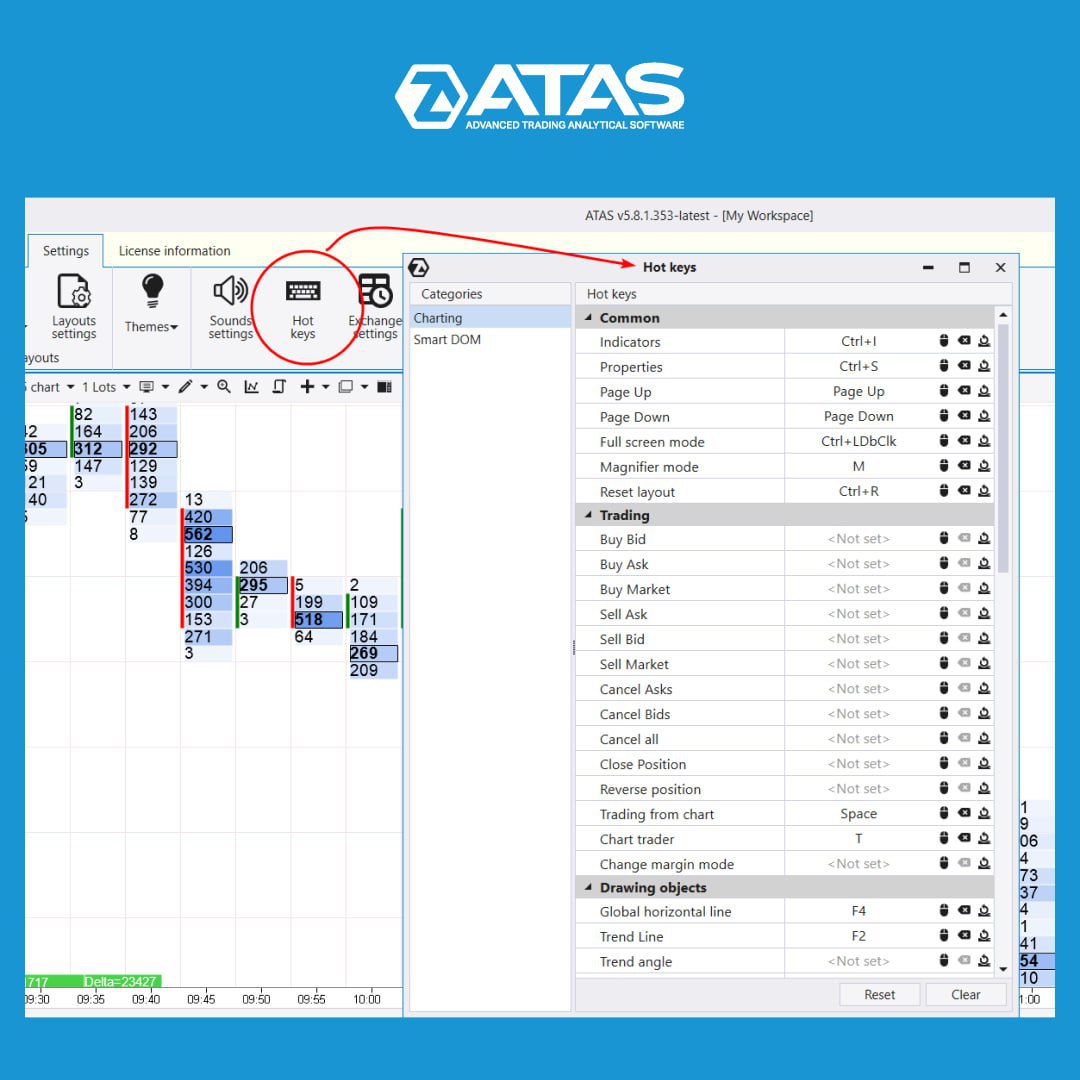This screenshot has height=1080, width=1080.
Task: Click the Buy Ask <Not set> field
Action: coord(858,563)
